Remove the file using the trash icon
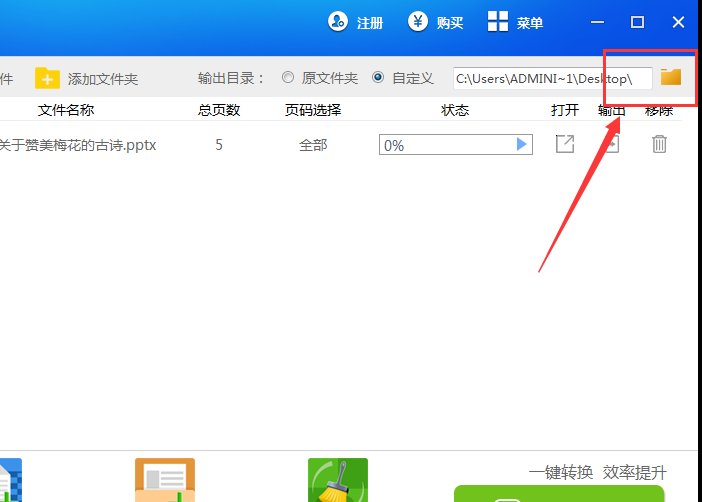This screenshot has height=502, width=702. (659, 144)
